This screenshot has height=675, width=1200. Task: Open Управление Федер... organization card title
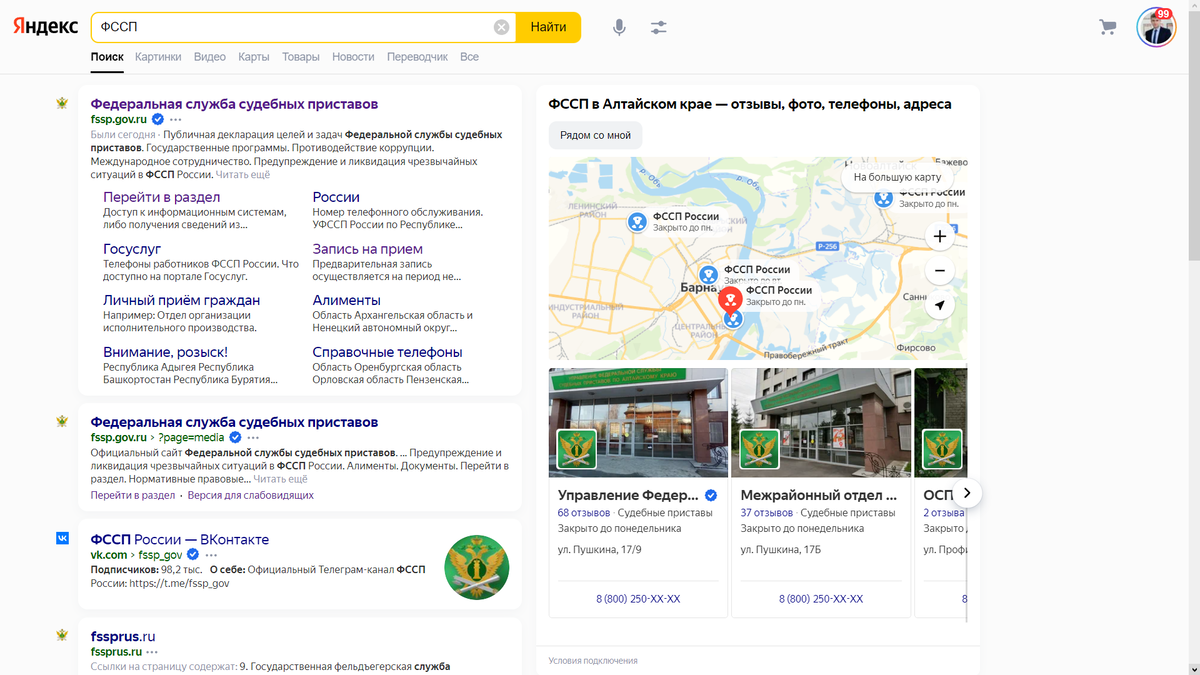pos(629,495)
